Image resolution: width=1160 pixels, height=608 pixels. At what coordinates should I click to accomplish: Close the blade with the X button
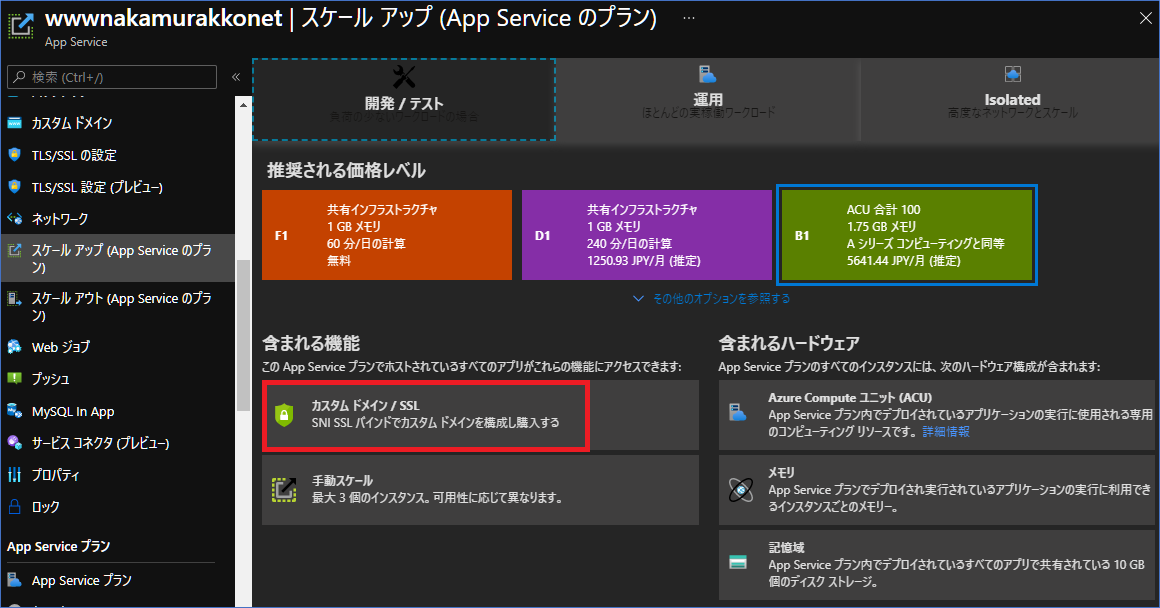pyautogui.click(x=1145, y=18)
